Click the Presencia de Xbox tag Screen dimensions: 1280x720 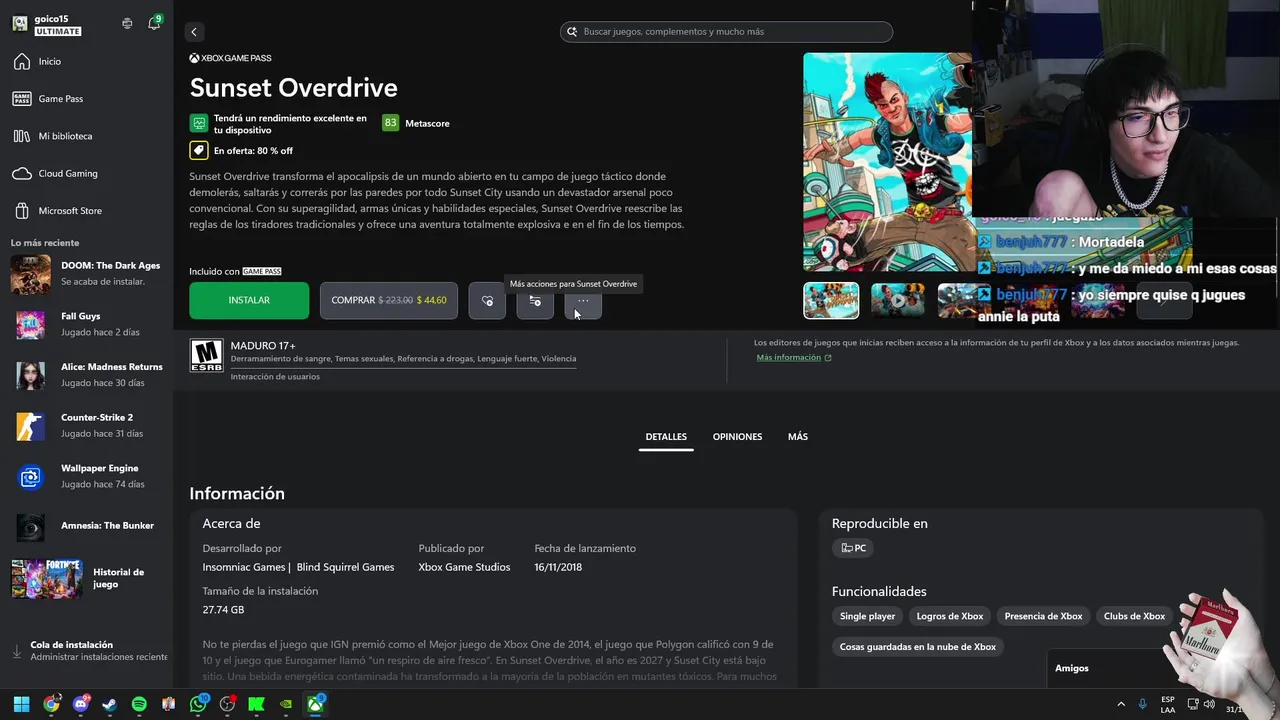point(1043,616)
